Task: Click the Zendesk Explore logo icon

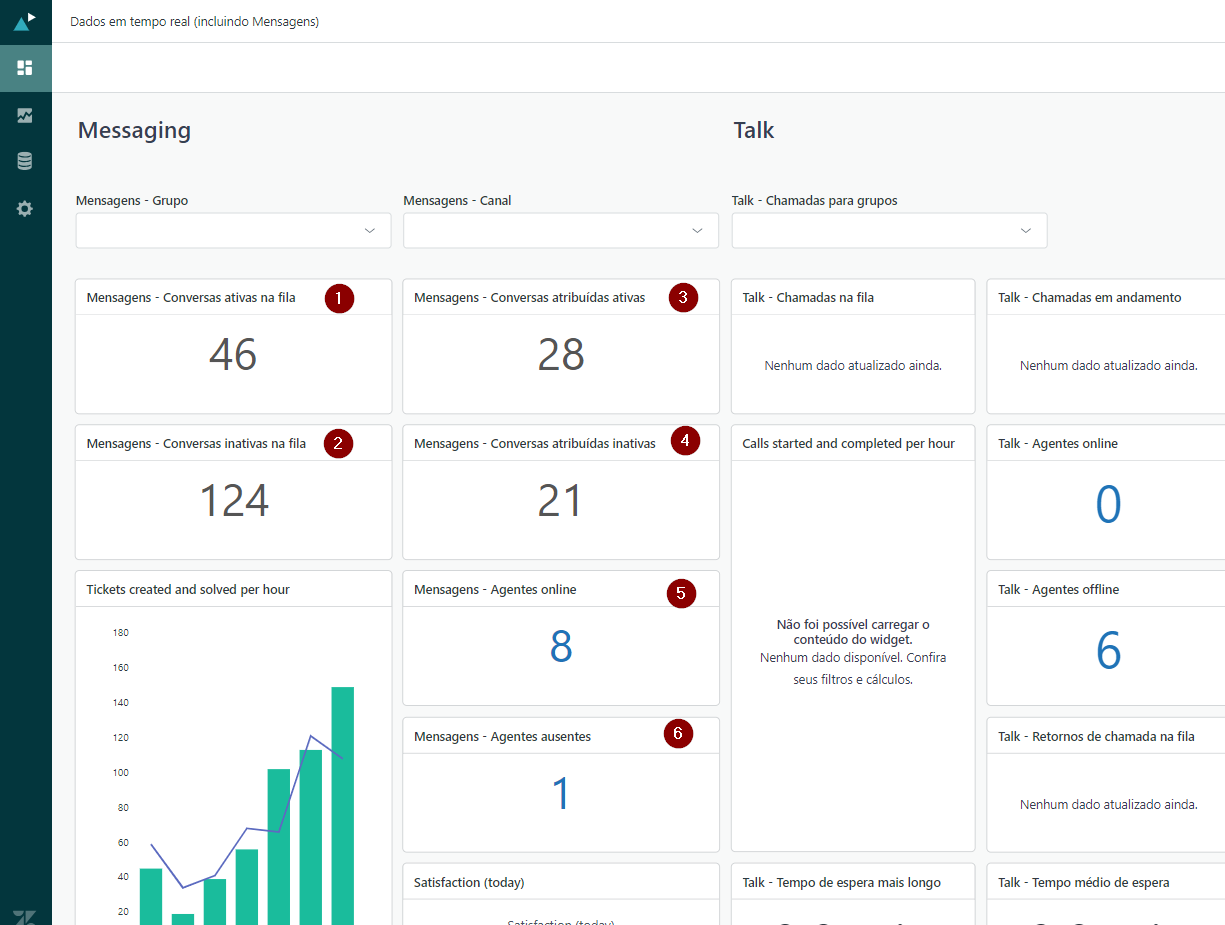Action: point(25,20)
